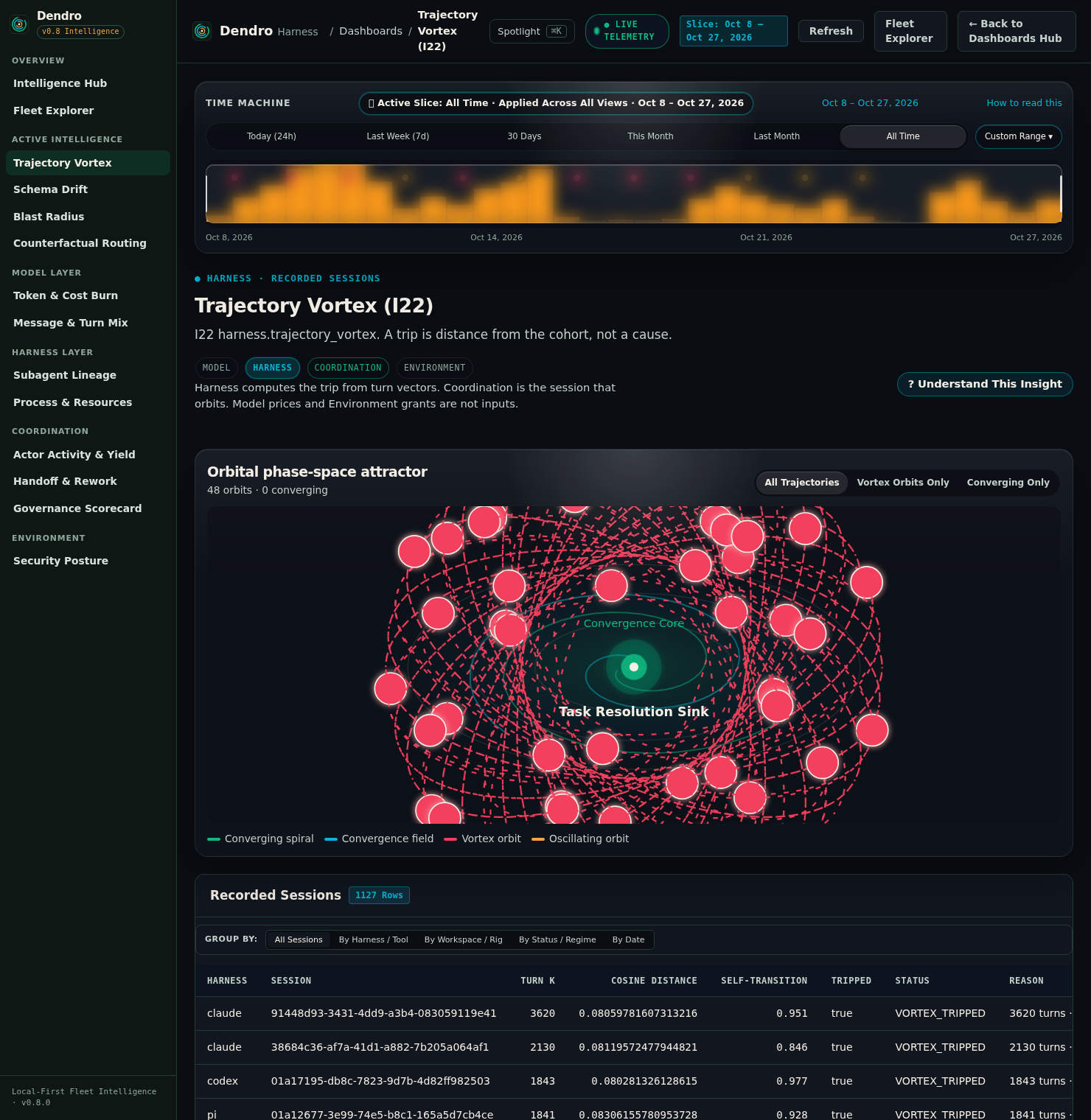This screenshot has height=1120, width=1091.
Task: Switch time range to 30 Days
Action: tap(524, 136)
